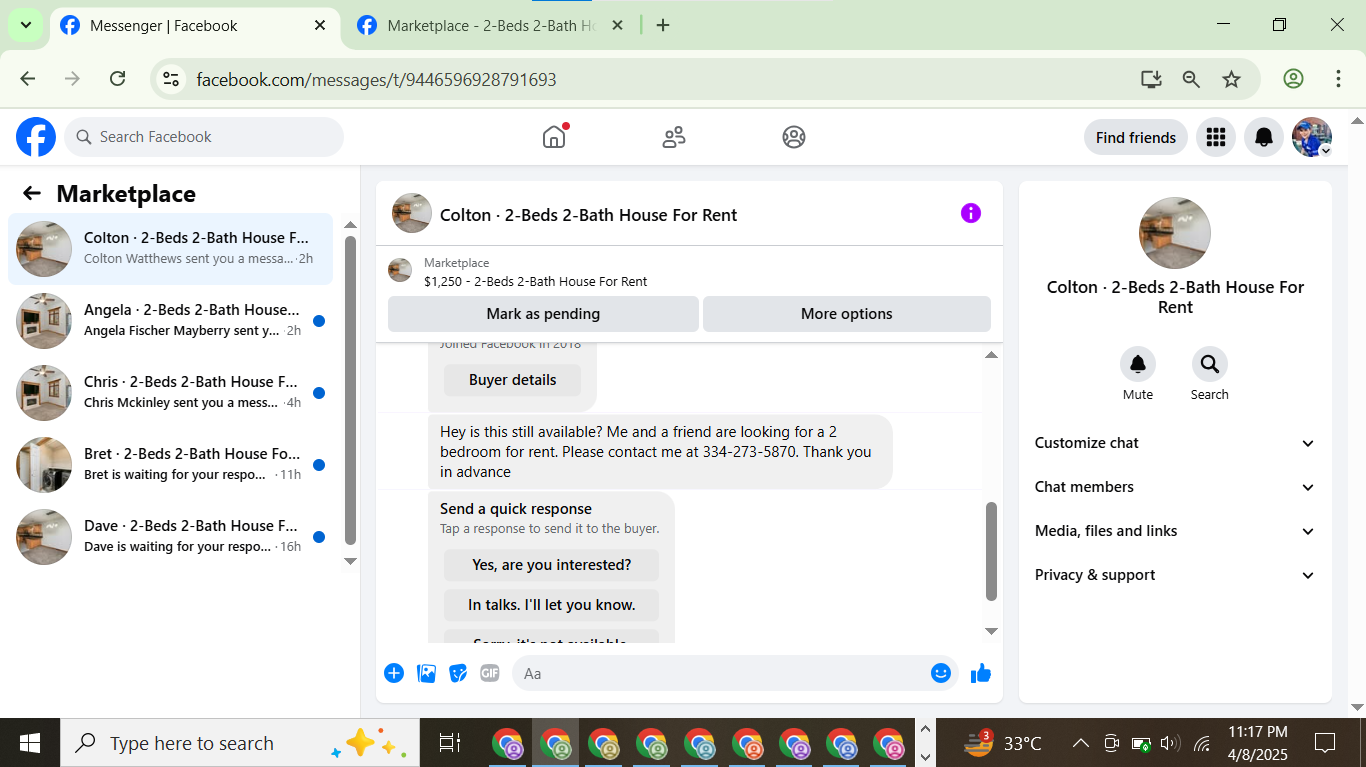
Task: Open the emoji picker smiley
Action: click(x=940, y=673)
